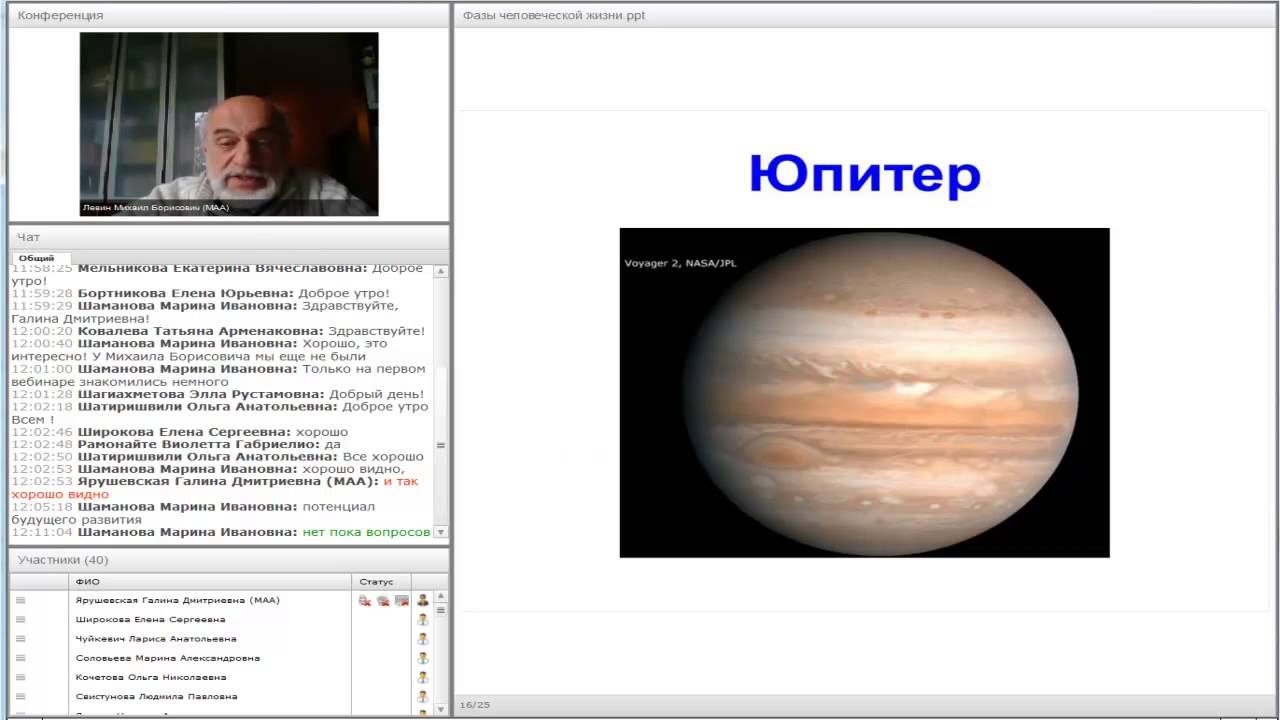Image resolution: width=1280 pixels, height=720 pixels.
Task: Click participants list scrollbar down arrow
Action: pos(441,711)
